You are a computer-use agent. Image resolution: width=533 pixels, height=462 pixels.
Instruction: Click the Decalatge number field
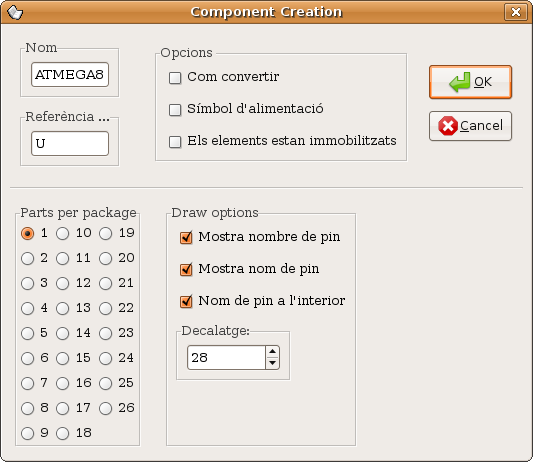pyautogui.click(x=226, y=357)
